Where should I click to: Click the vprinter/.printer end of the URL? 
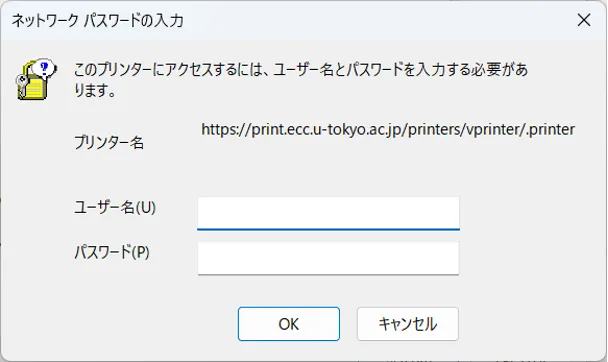[x=520, y=129]
